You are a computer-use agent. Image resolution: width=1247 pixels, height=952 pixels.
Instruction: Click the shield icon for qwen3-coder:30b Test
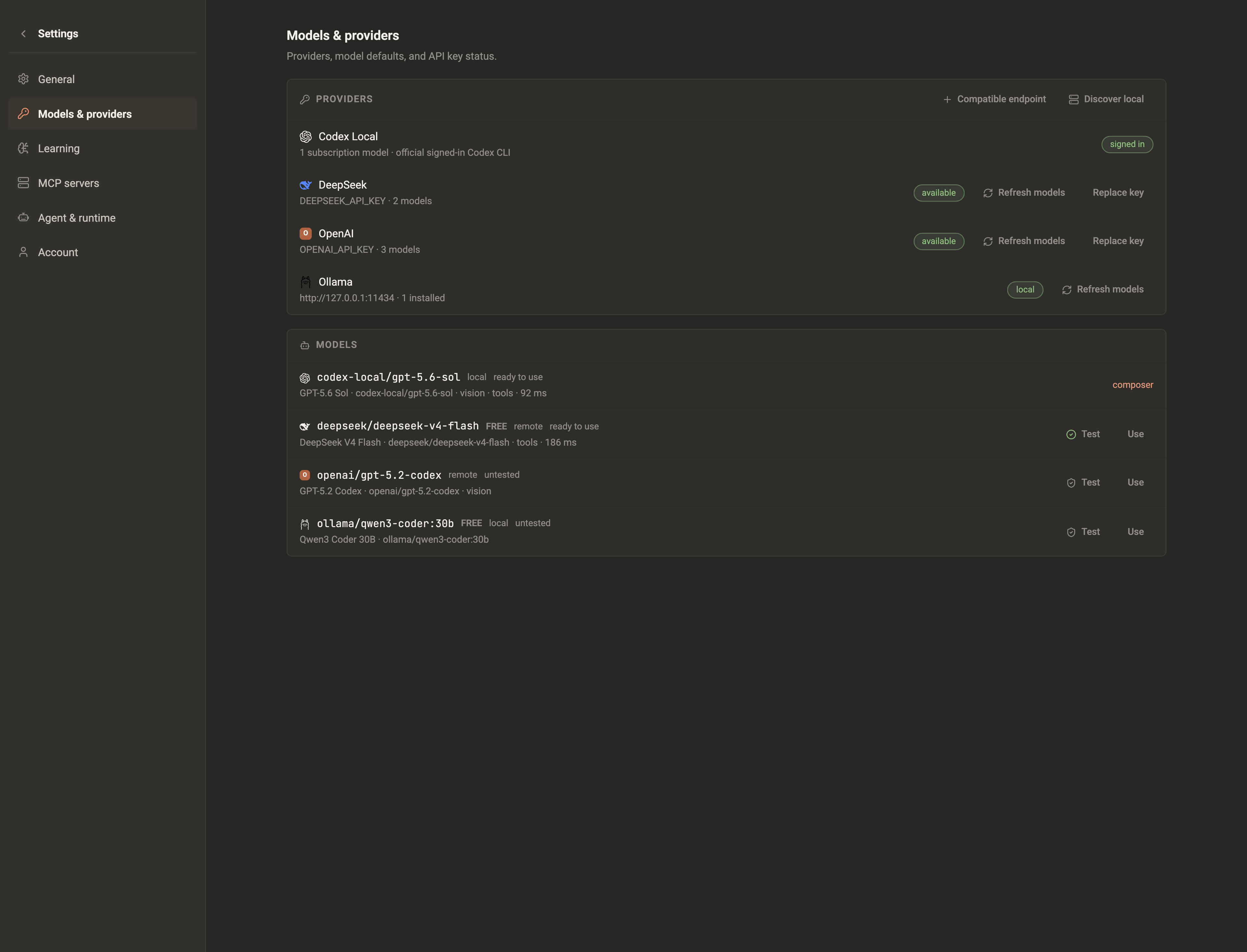point(1071,532)
